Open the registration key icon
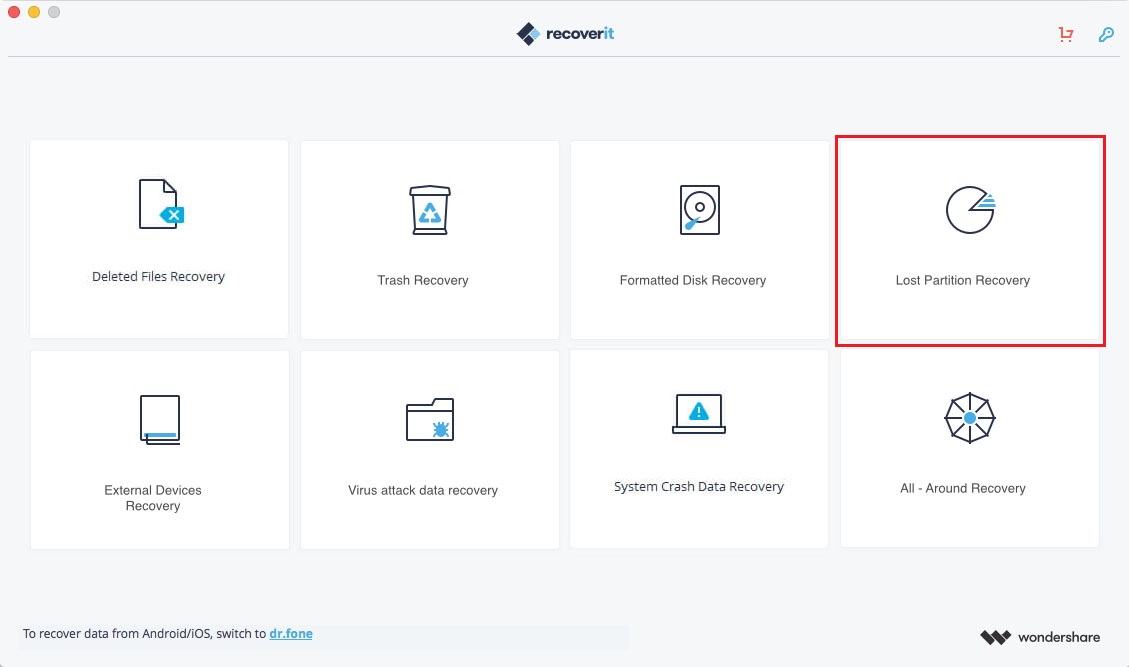 [x=1106, y=34]
